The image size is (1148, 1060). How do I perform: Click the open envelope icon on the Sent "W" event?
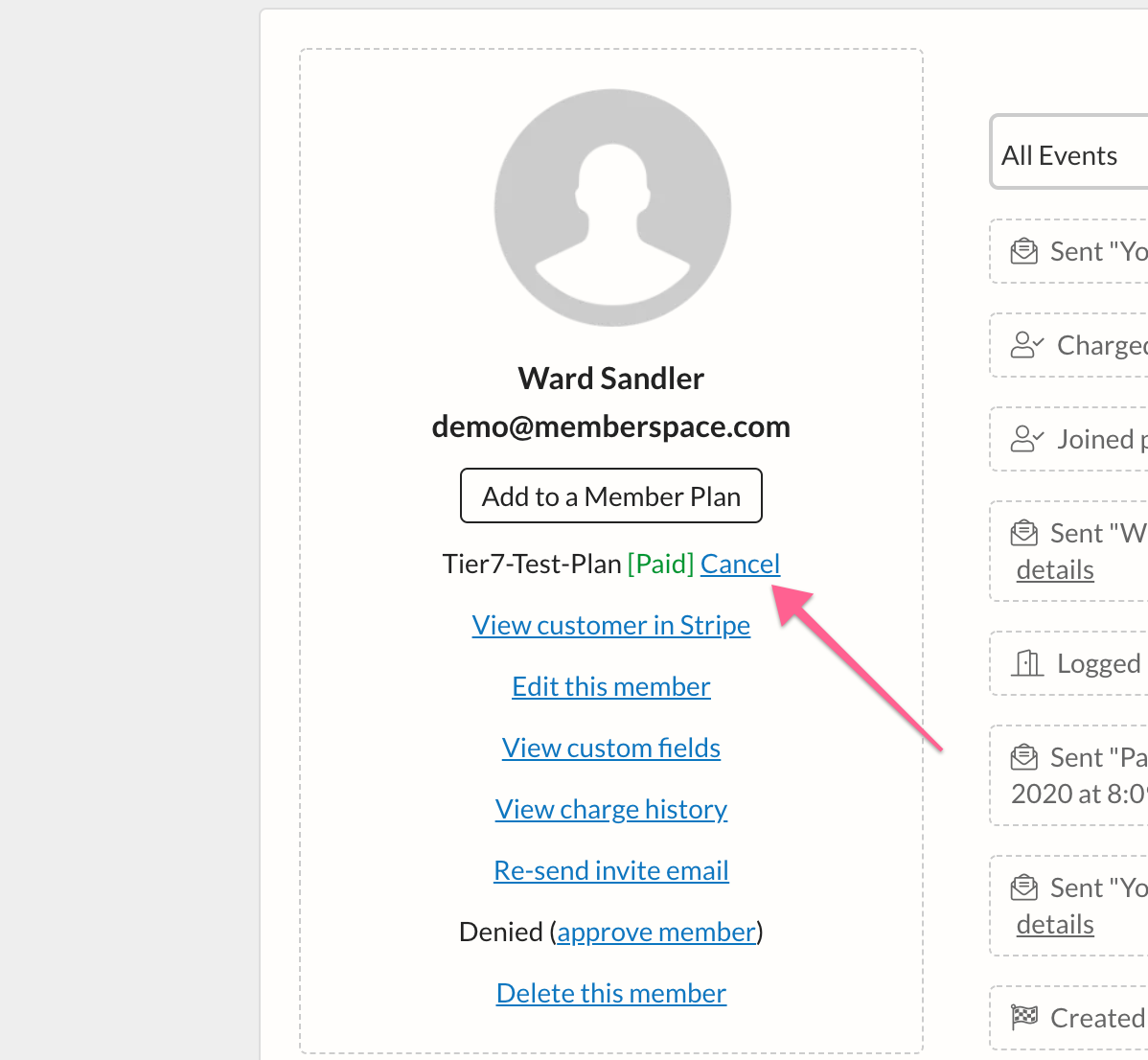(x=1024, y=532)
